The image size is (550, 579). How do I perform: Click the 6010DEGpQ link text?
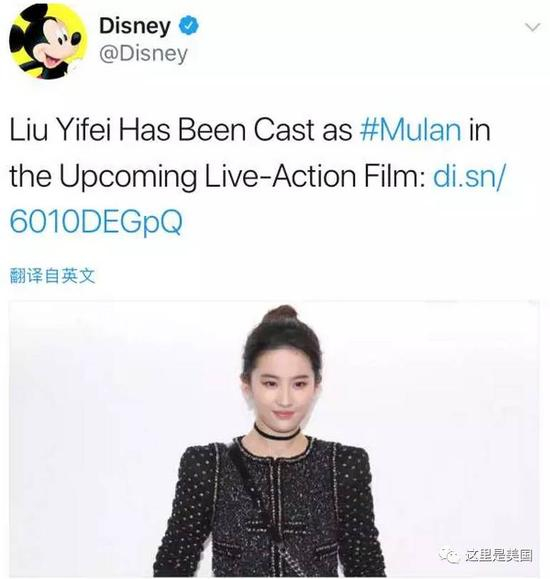pyautogui.click(x=96, y=222)
